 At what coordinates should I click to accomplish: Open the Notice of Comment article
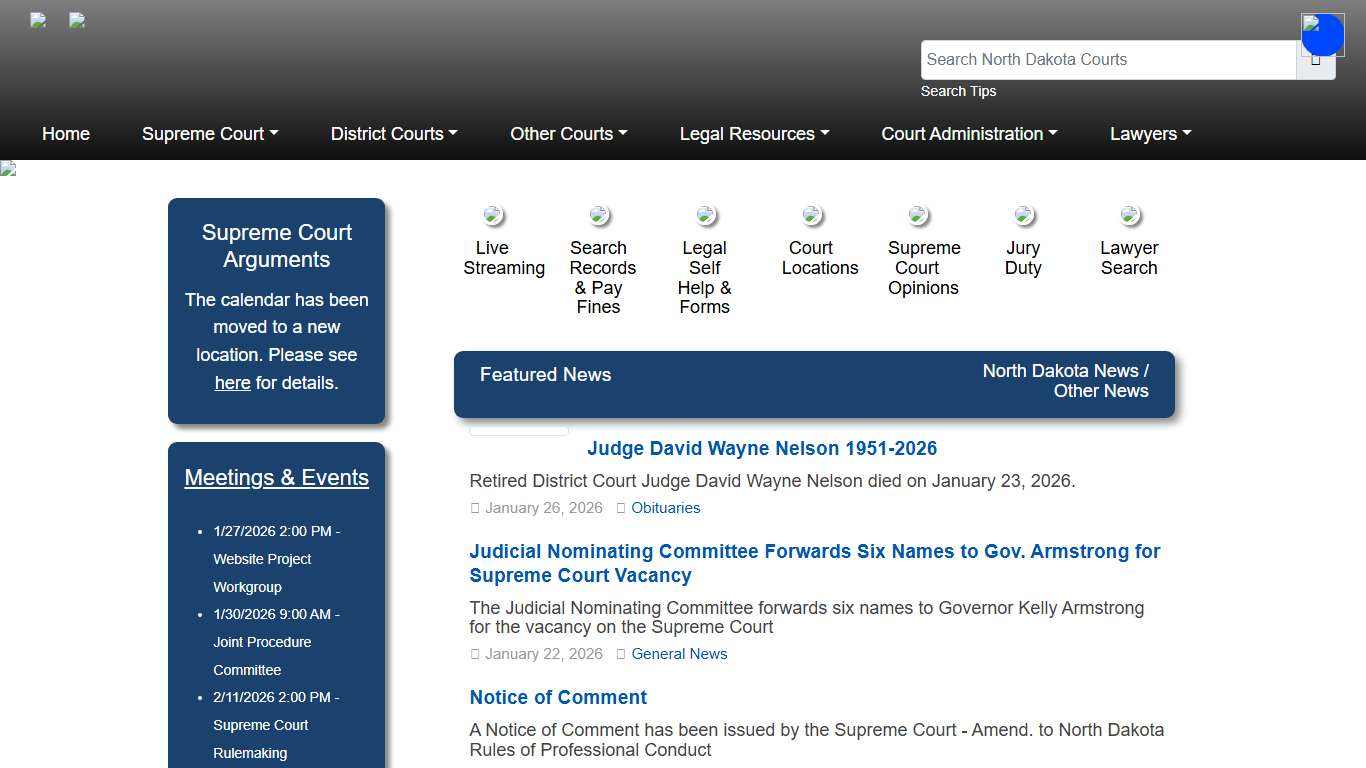click(558, 697)
